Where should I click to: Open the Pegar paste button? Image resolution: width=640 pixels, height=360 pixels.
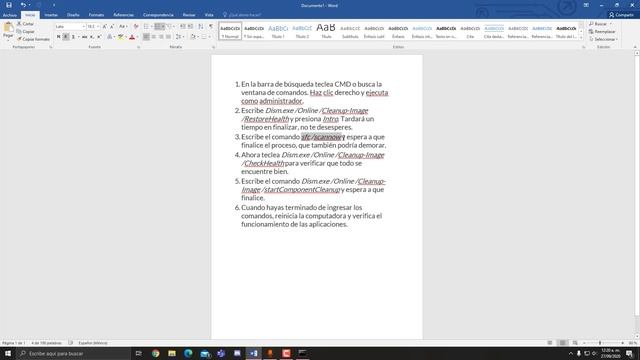click(8, 31)
